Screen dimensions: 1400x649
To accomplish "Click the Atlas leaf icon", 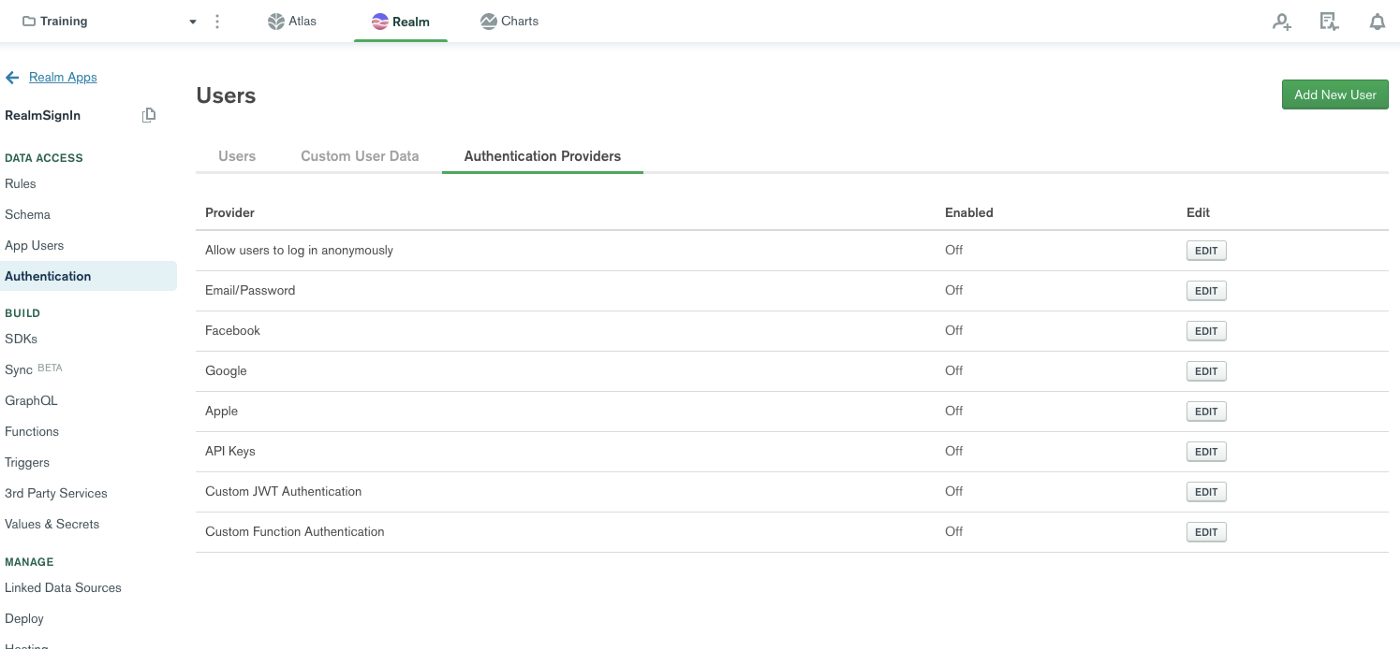I will [x=276, y=21].
